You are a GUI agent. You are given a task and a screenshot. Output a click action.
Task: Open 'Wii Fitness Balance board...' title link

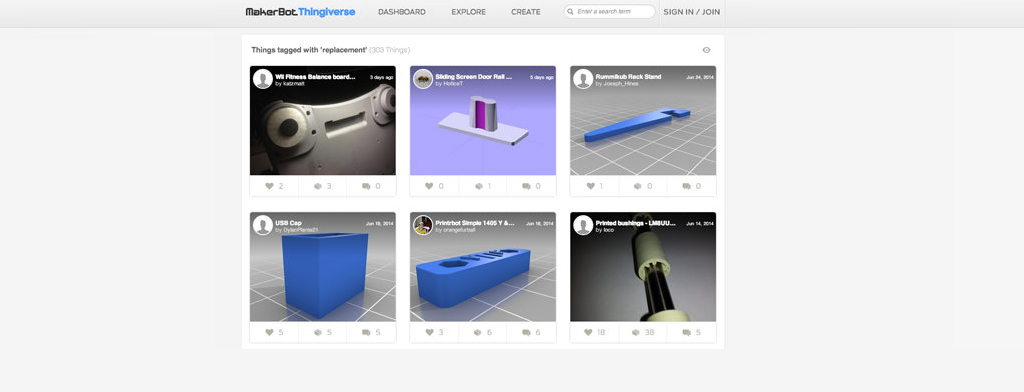pos(315,76)
